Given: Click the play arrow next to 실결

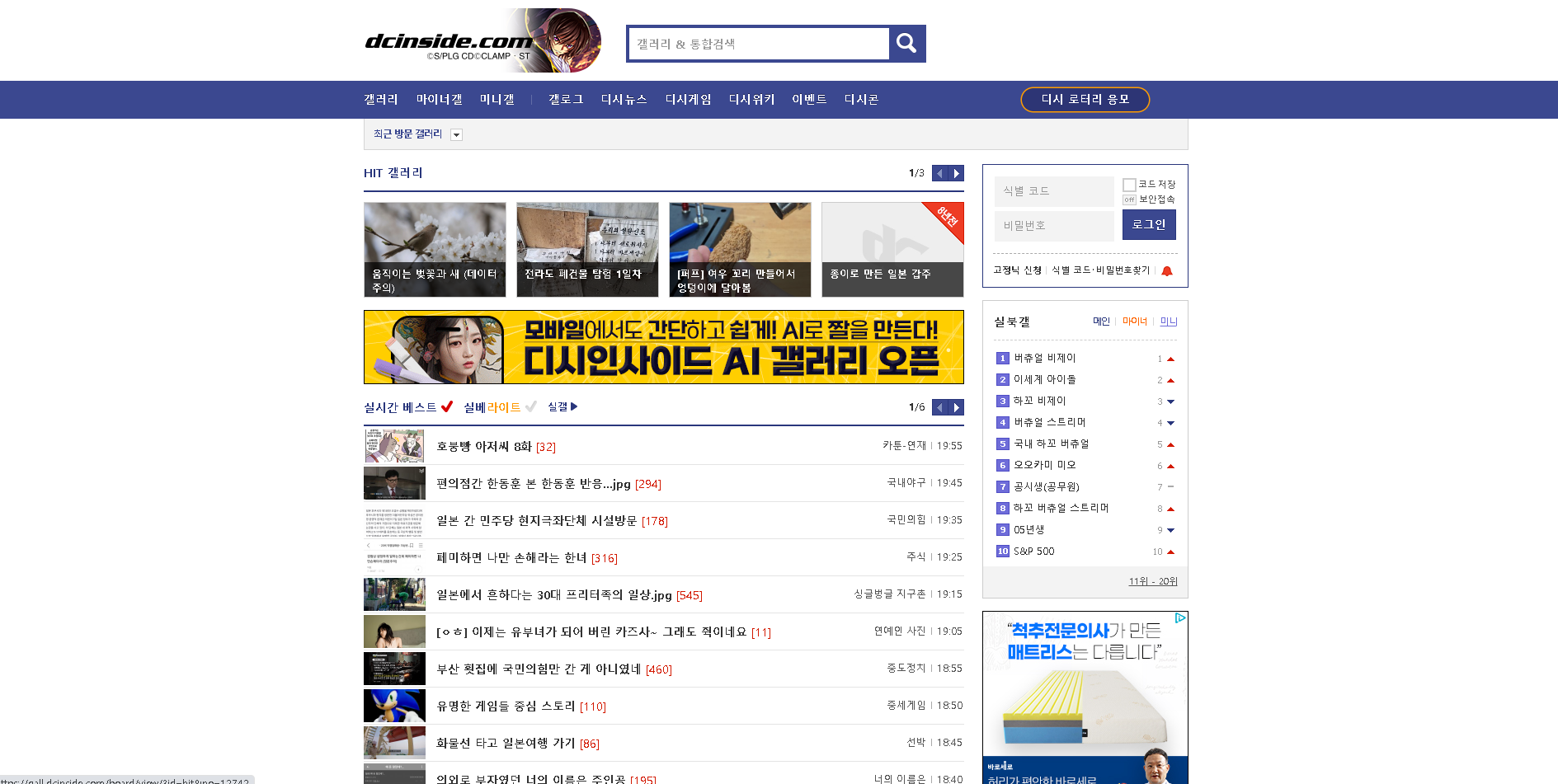Looking at the screenshot, I should pyautogui.click(x=575, y=406).
